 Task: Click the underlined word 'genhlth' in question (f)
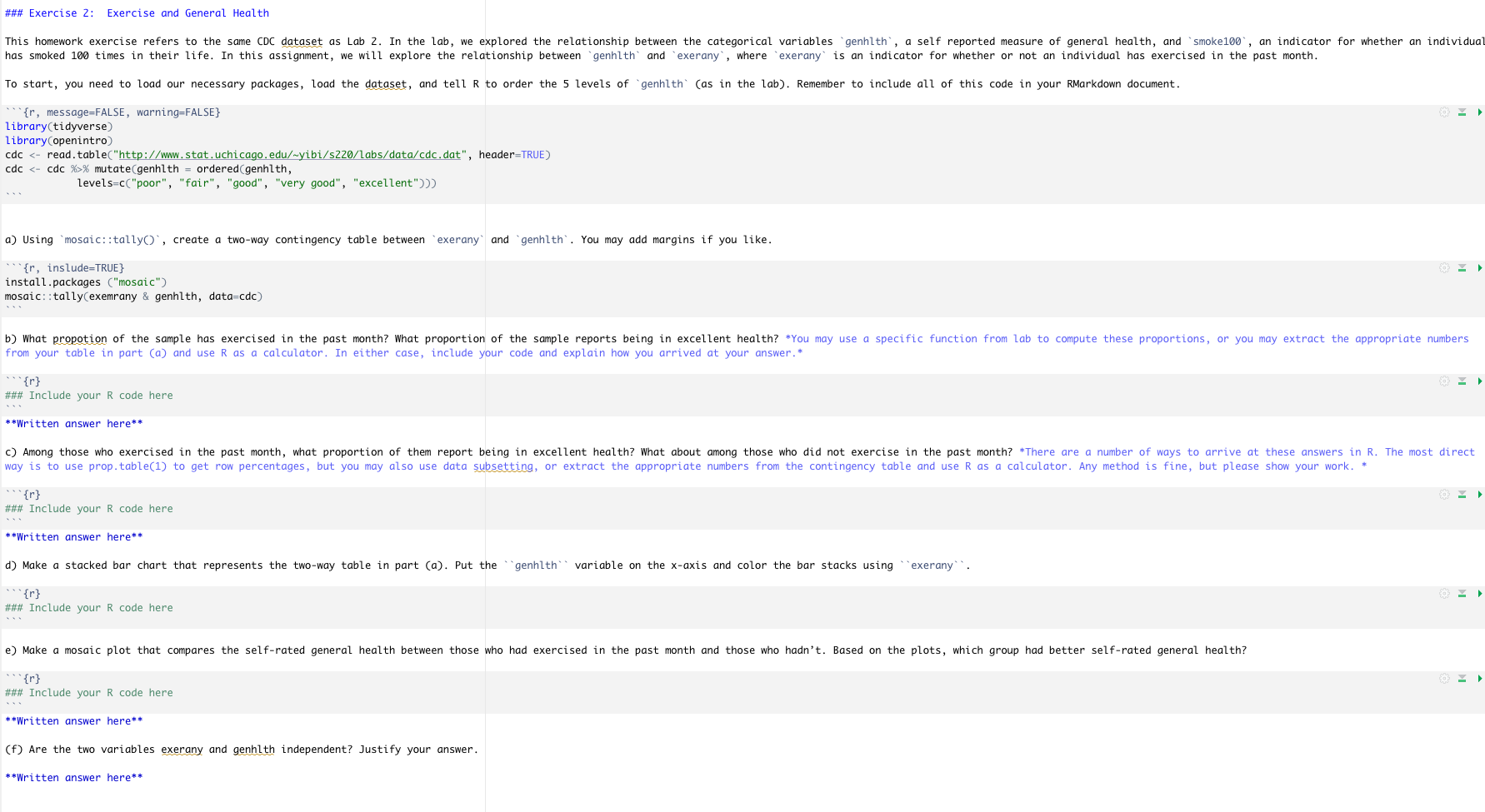pyautogui.click(x=253, y=750)
